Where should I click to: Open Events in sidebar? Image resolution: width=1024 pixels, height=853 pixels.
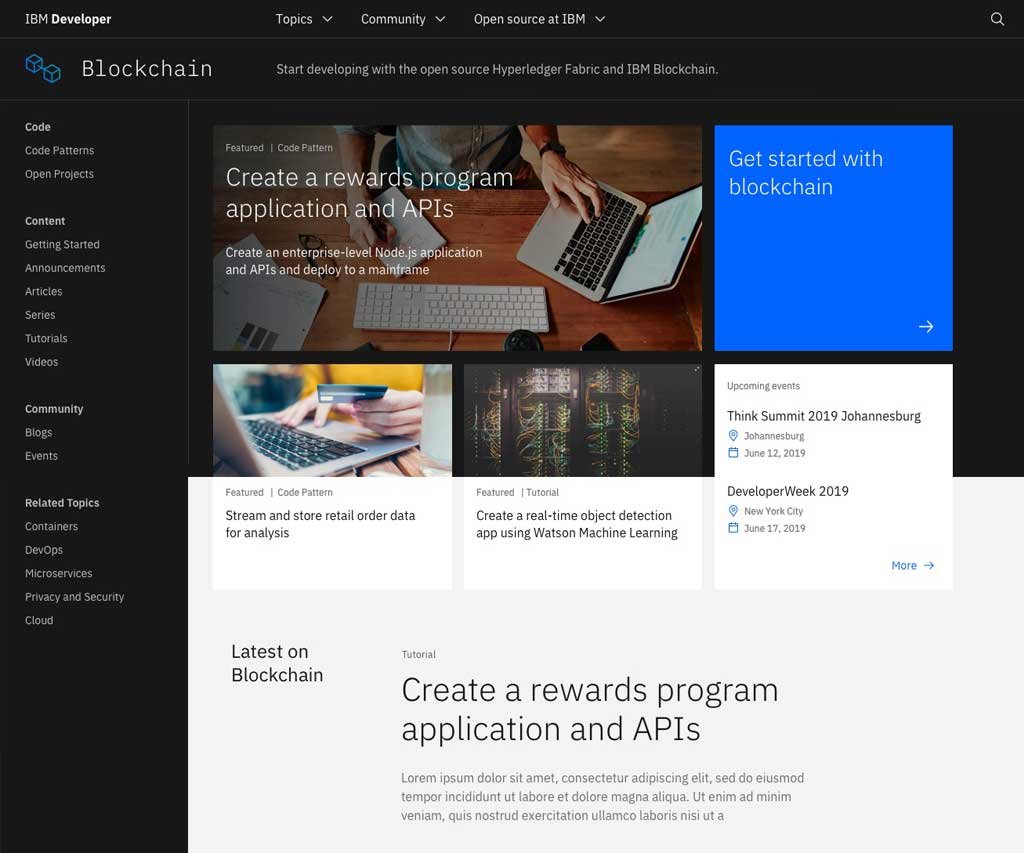coord(41,456)
